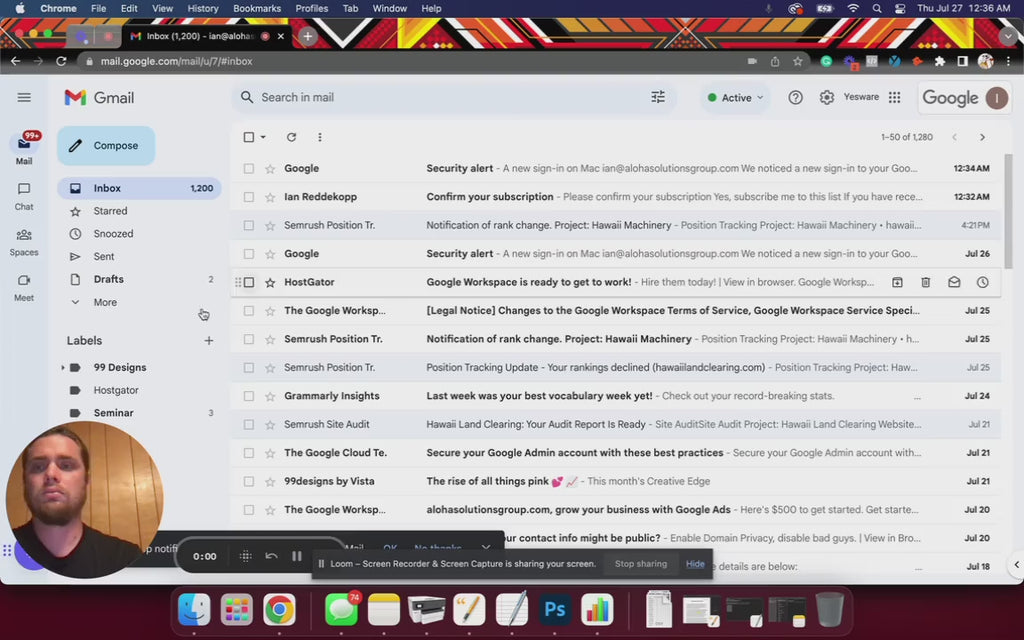Archive the HostGator email
This screenshot has height=640, width=1024.
pos(897,282)
